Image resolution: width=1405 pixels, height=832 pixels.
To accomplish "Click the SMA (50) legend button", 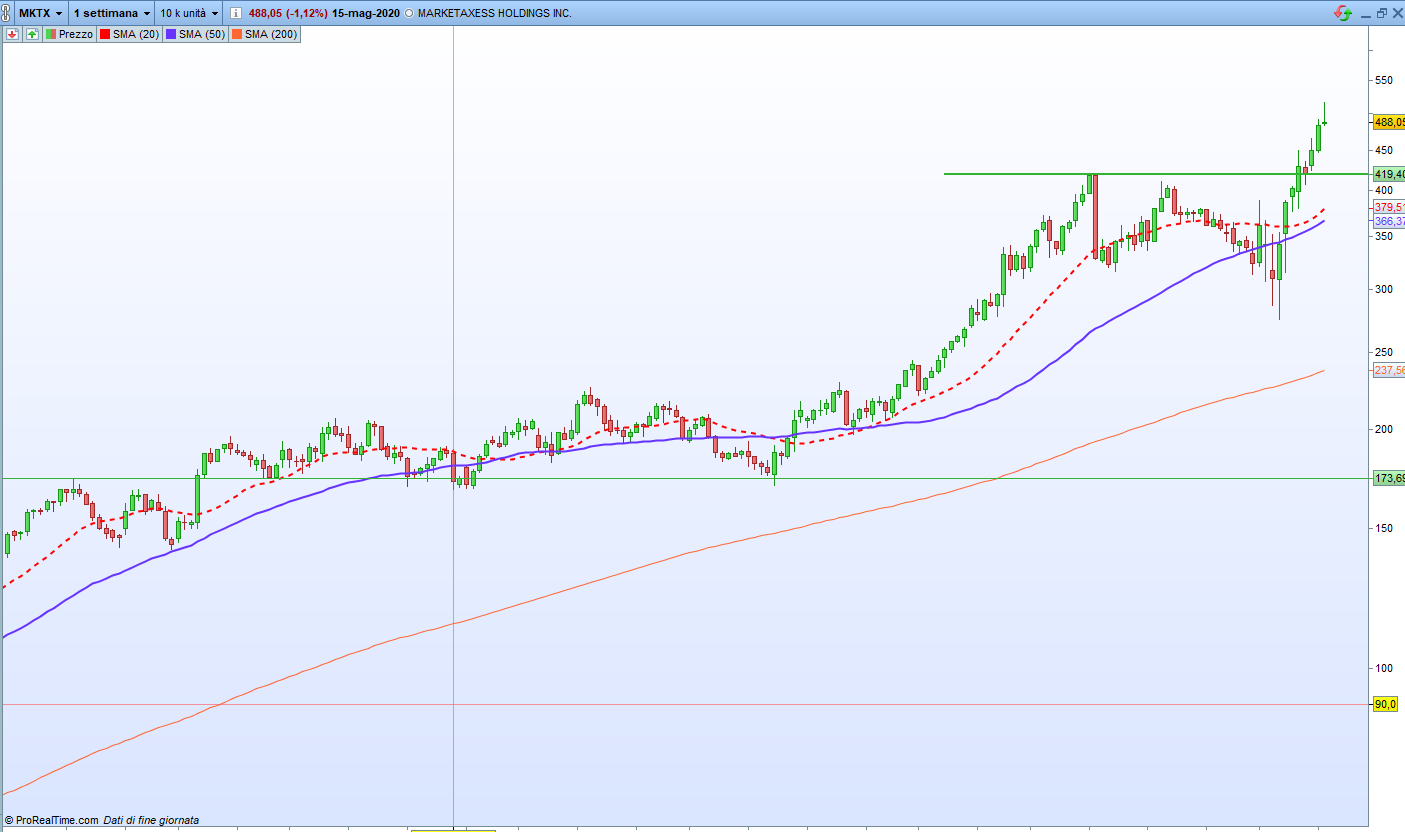I will coord(195,34).
